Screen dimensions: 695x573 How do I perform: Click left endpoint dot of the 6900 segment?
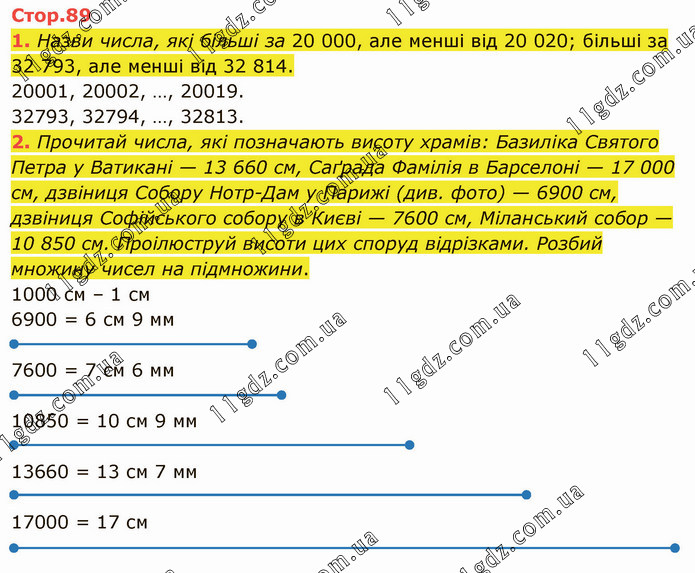(13, 344)
